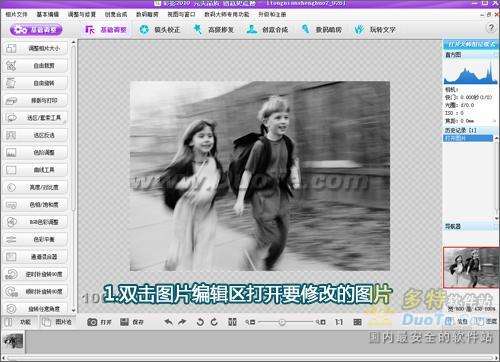Rotate image counterclockwise from bottom toolbar

click(200, 322)
